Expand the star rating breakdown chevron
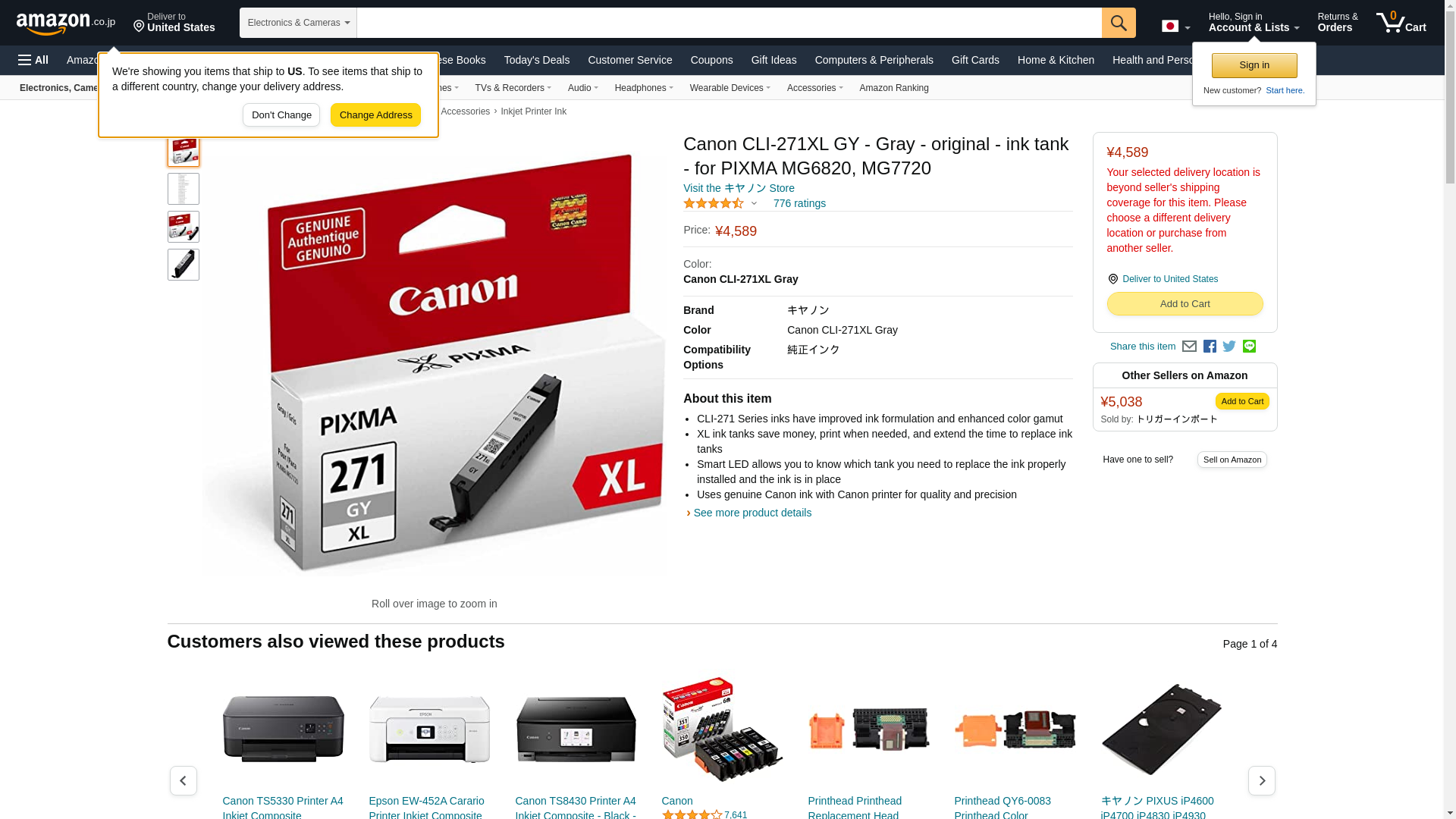The height and width of the screenshot is (819, 1456). 754,203
